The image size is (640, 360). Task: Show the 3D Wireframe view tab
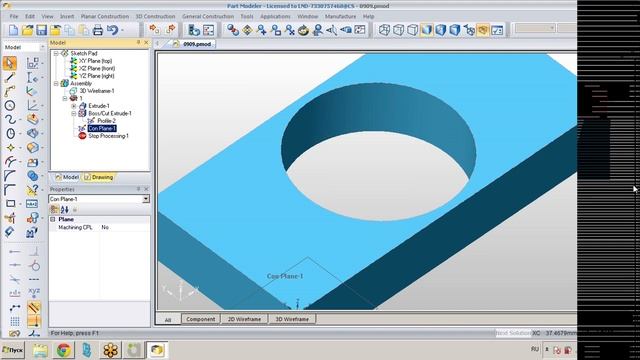click(292, 319)
